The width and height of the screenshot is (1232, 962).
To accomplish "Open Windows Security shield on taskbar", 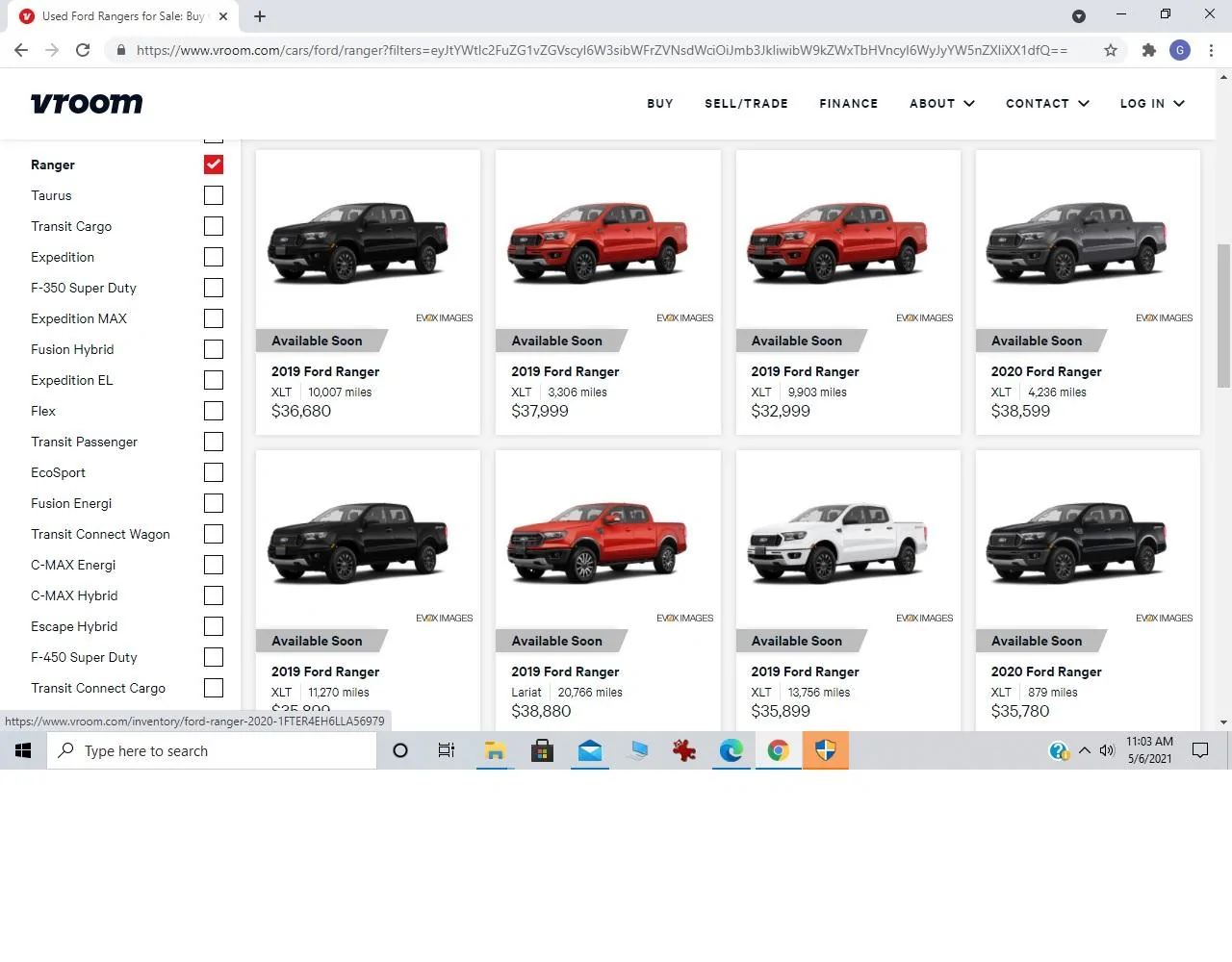I will 826,750.
